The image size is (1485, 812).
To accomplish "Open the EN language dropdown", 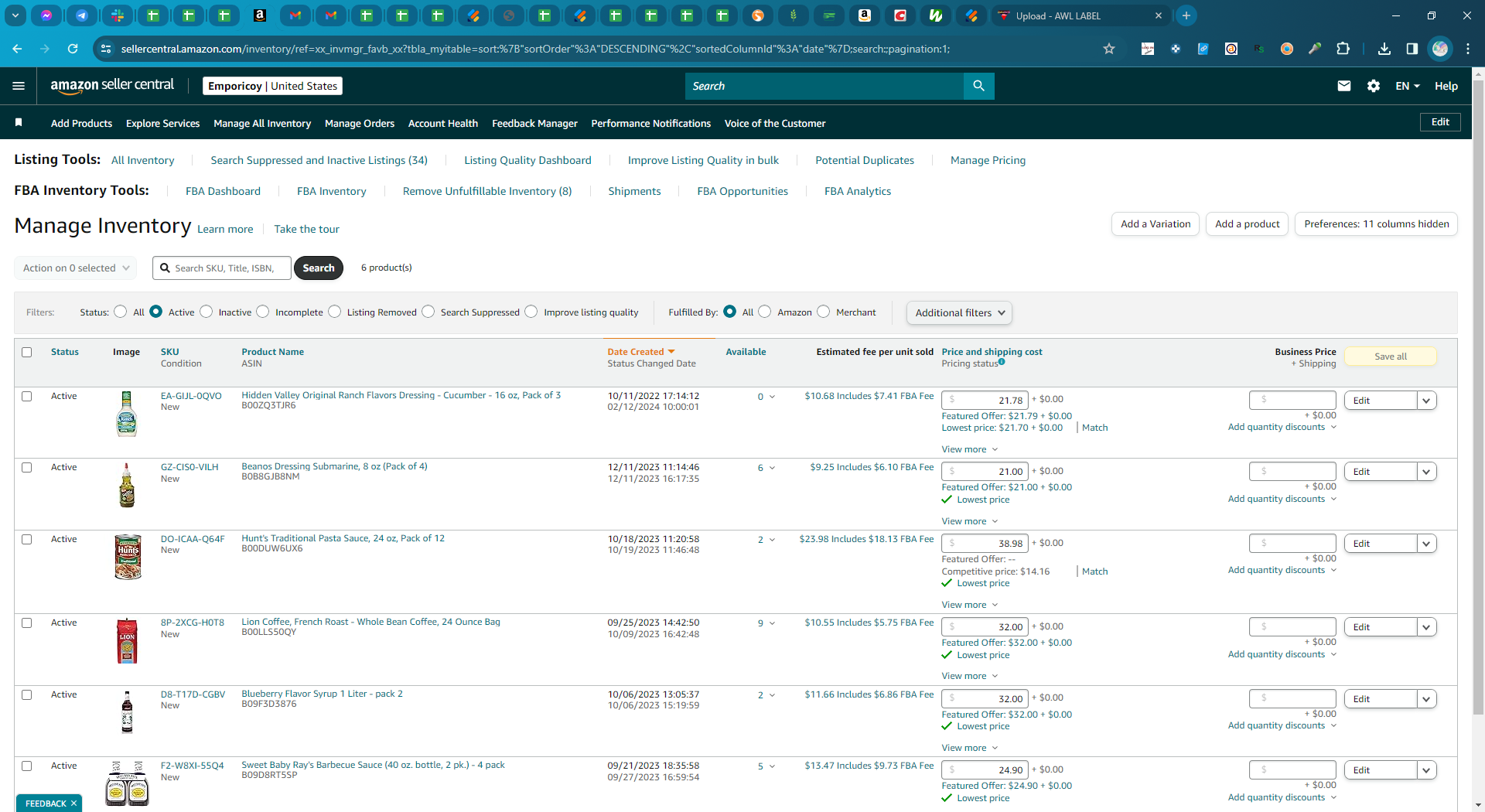I will point(1408,86).
